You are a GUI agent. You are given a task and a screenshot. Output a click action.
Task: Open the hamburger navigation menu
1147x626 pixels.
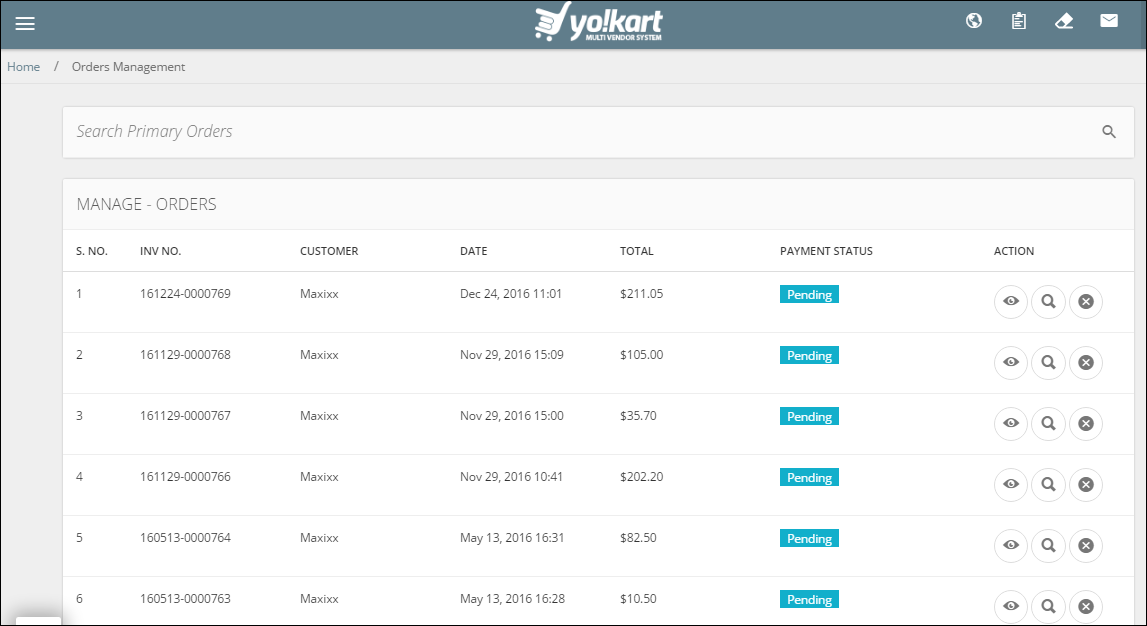point(25,23)
